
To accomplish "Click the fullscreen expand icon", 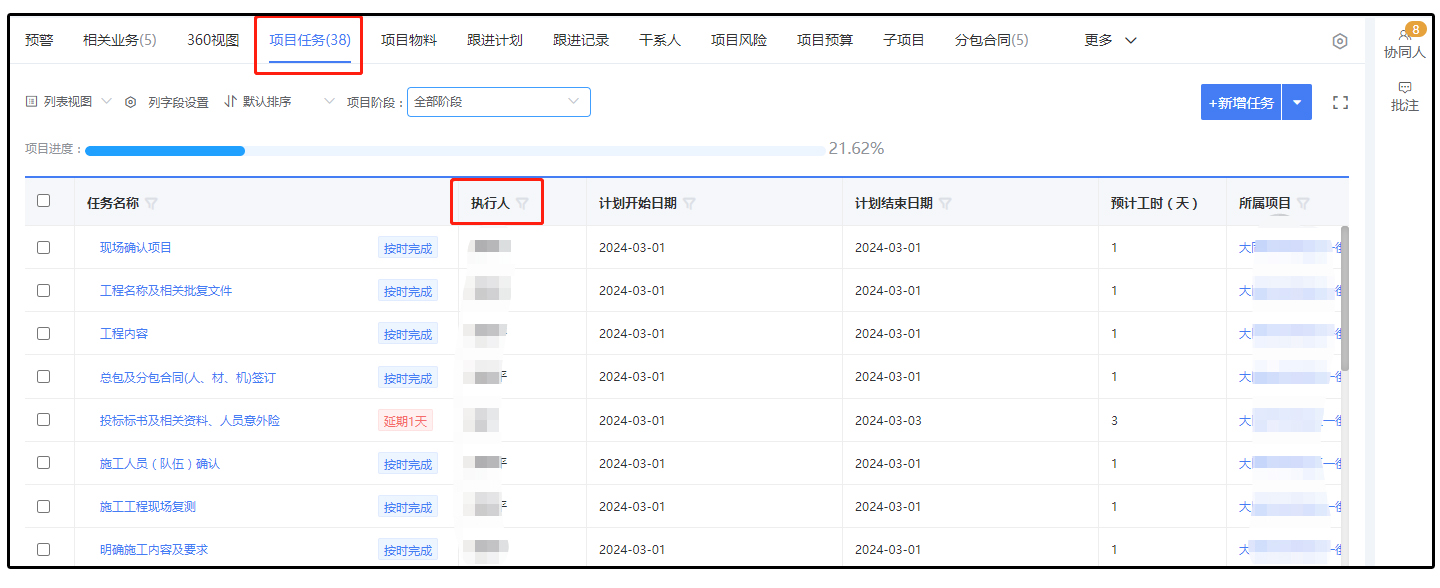I will point(1340,103).
